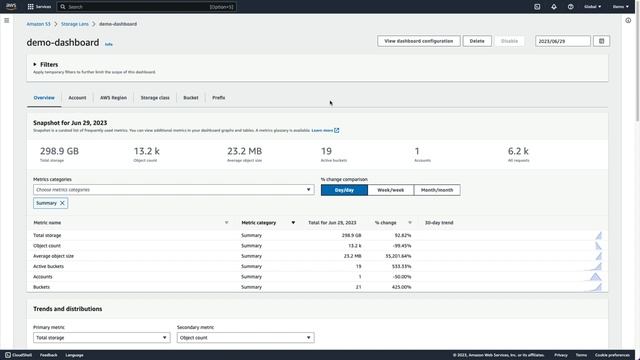Open the help question mark menu

coord(571,7)
